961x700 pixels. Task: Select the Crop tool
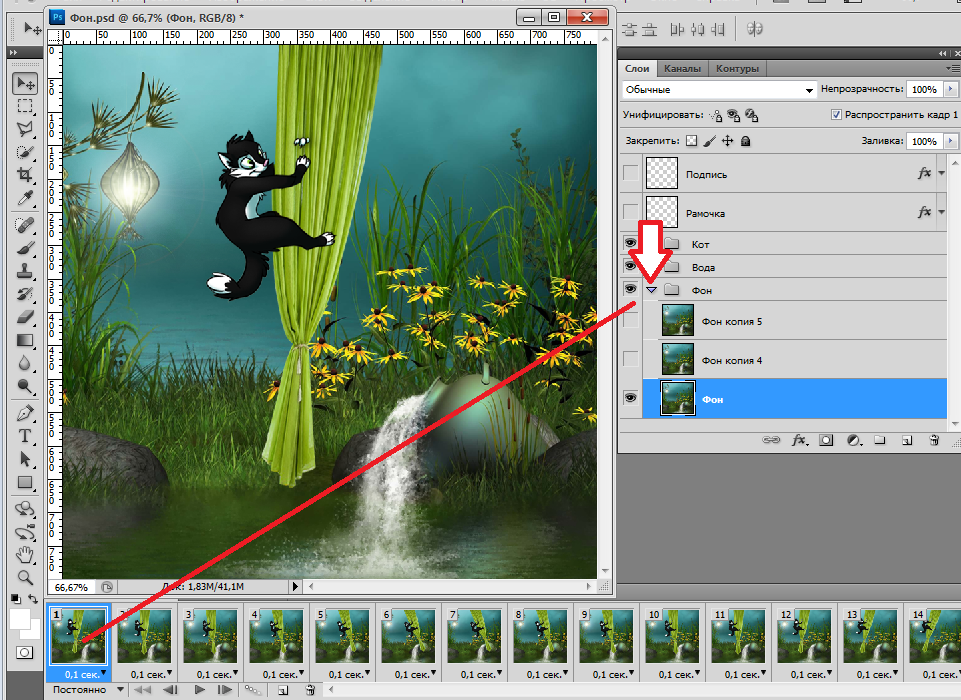click(26, 175)
